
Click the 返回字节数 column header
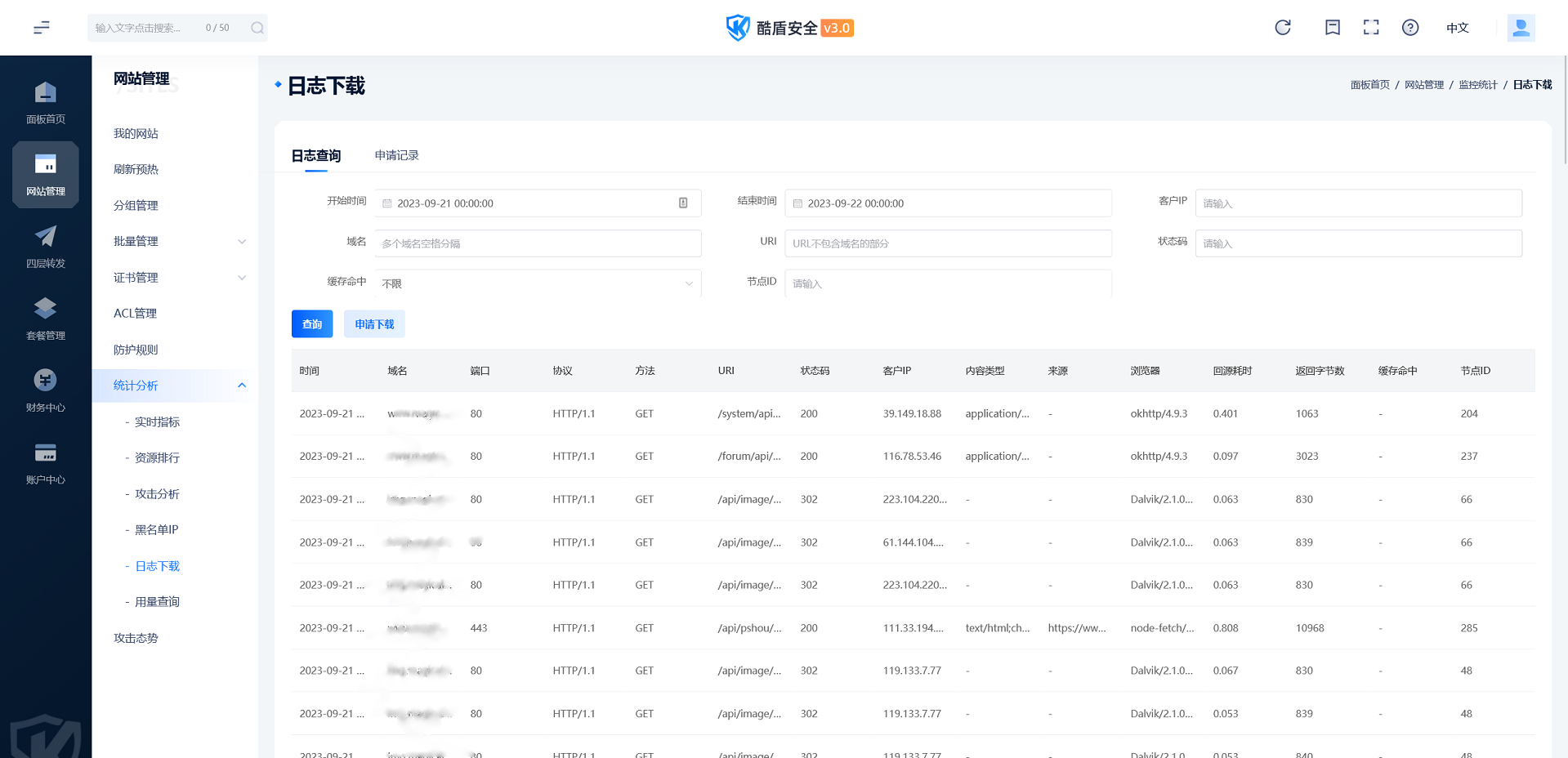1320,371
